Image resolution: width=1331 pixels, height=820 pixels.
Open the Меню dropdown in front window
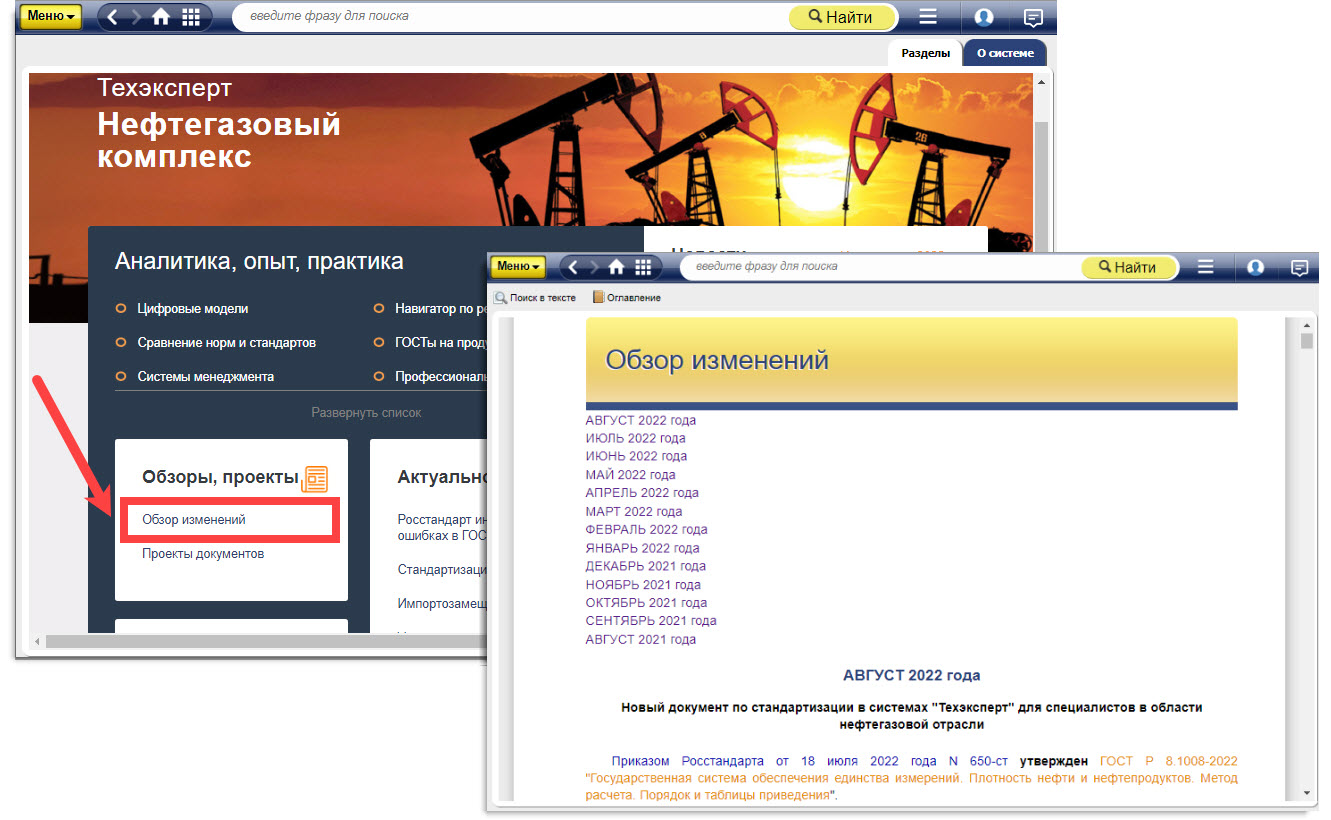click(517, 267)
